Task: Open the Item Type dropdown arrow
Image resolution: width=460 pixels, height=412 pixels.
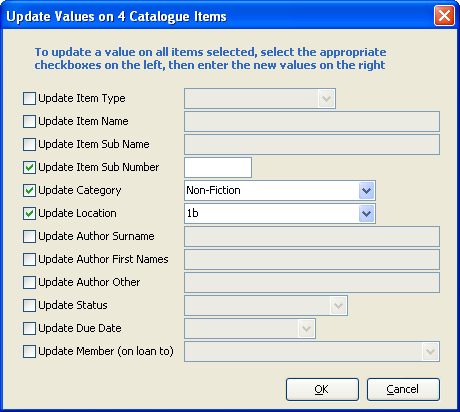Action: 326,98
